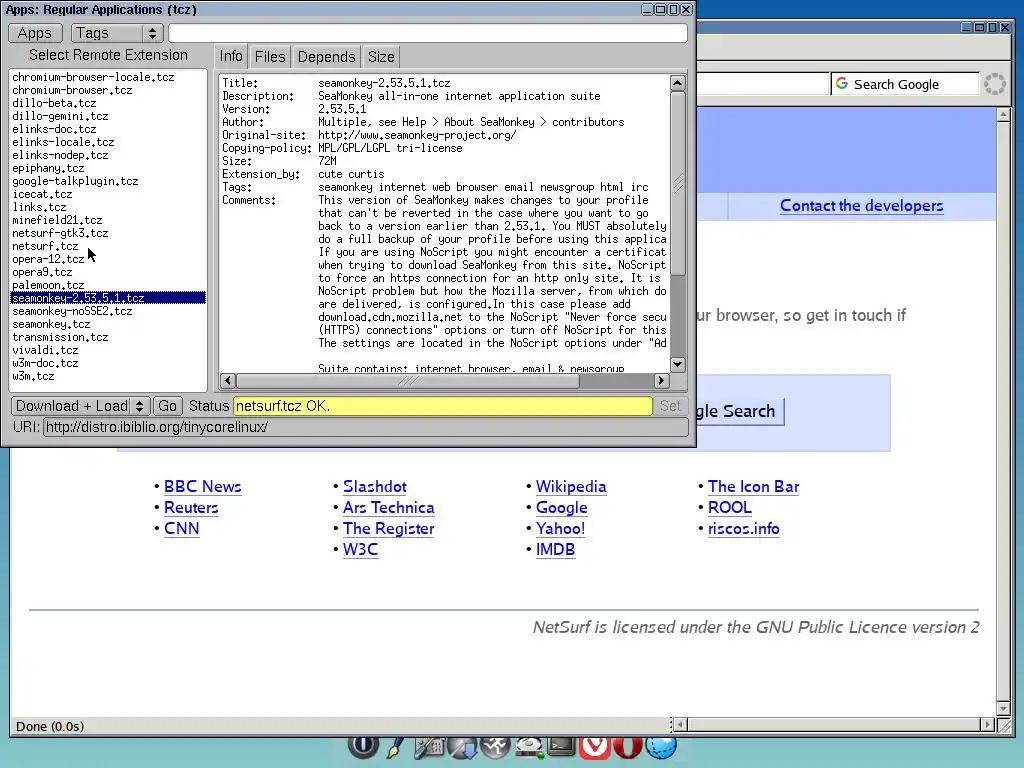Screen dimensions: 1024x768
Task: Switch to the Info tab
Action: (231, 56)
